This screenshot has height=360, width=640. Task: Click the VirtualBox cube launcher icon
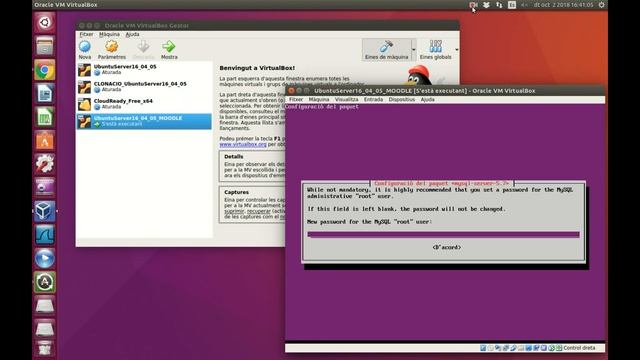(x=44, y=211)
